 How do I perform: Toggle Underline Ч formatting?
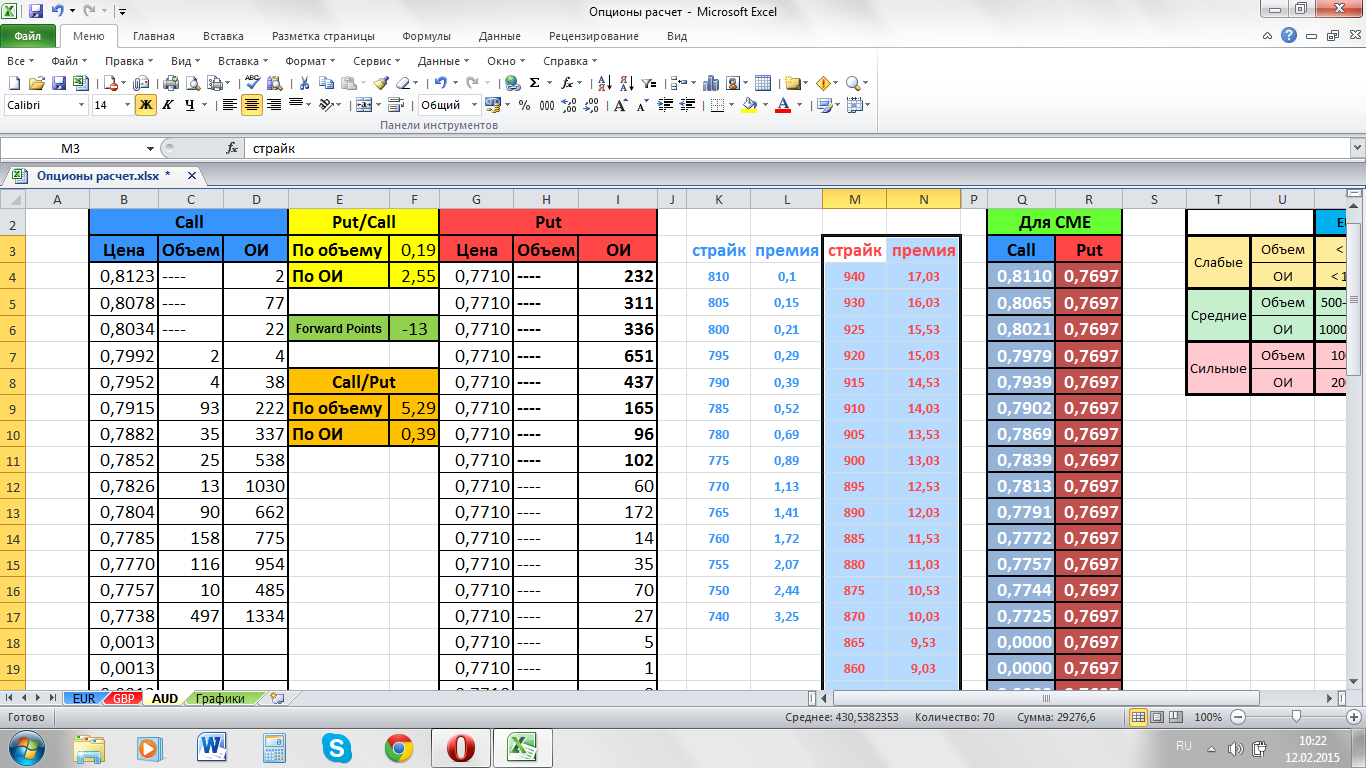(190, 105)
